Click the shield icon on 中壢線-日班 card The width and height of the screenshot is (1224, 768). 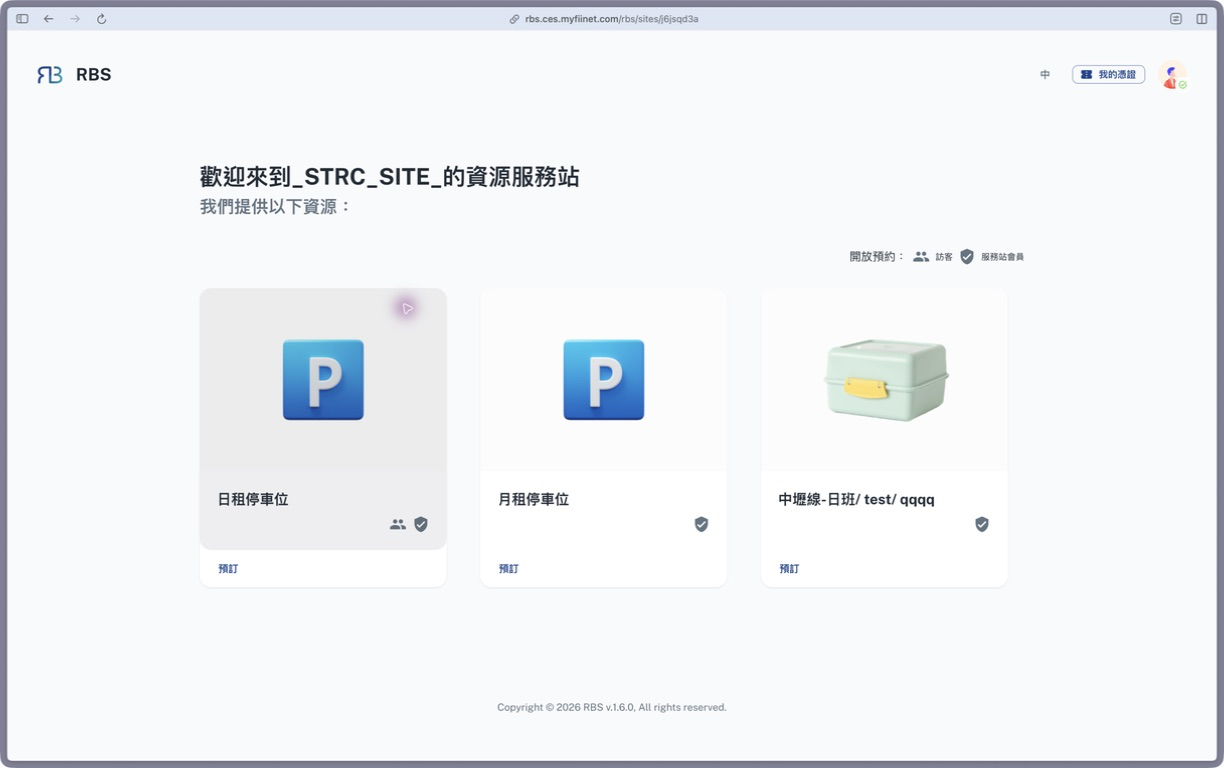click(982, 524)
